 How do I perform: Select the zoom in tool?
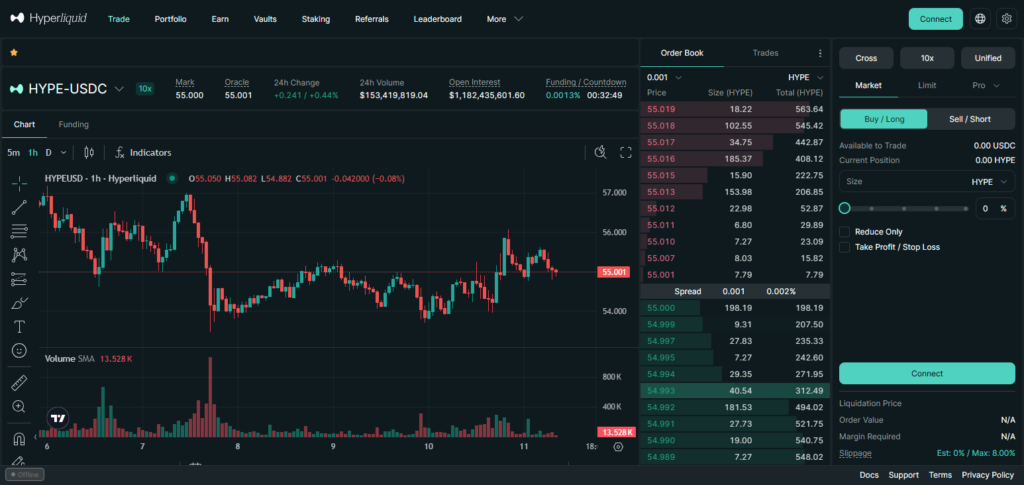pyautogui.click(x=20, y=407)
